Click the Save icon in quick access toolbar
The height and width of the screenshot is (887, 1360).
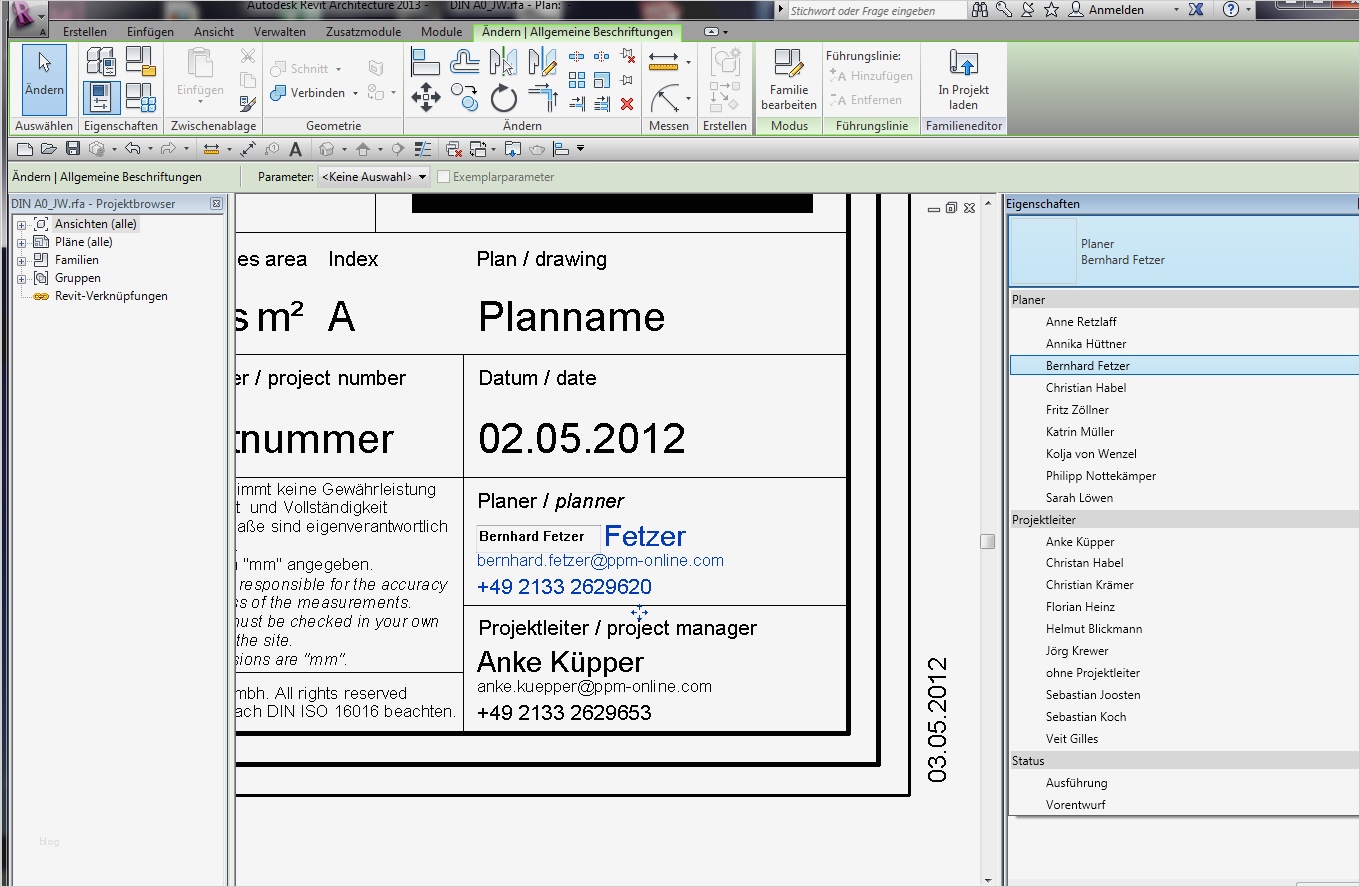click(x=72, y=149)
